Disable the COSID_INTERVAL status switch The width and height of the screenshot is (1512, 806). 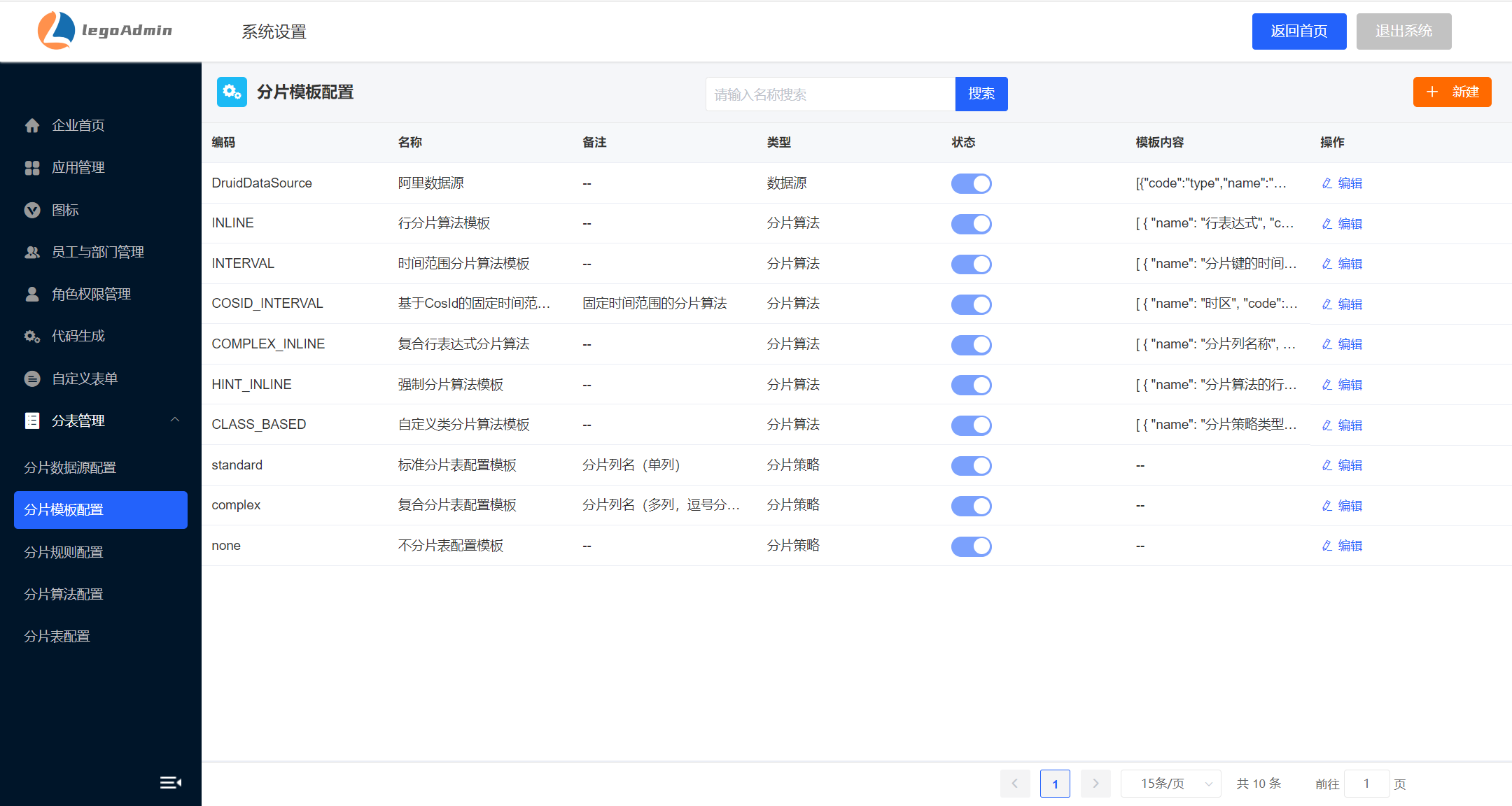[x=971, y=304]
